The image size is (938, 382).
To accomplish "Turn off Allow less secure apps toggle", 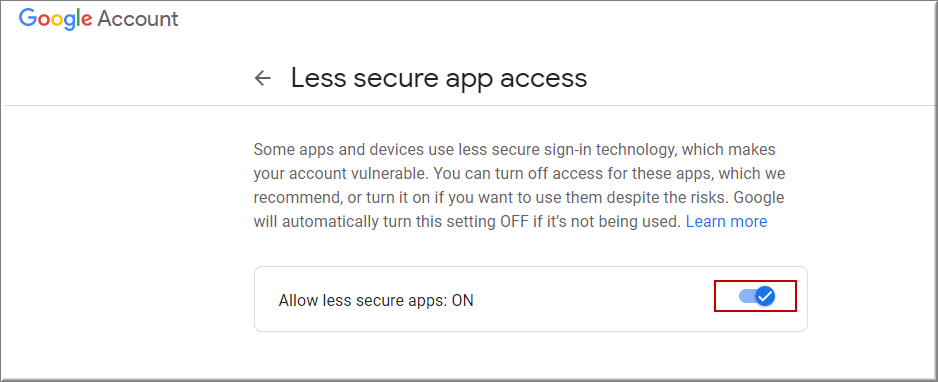I will point(757,295).
